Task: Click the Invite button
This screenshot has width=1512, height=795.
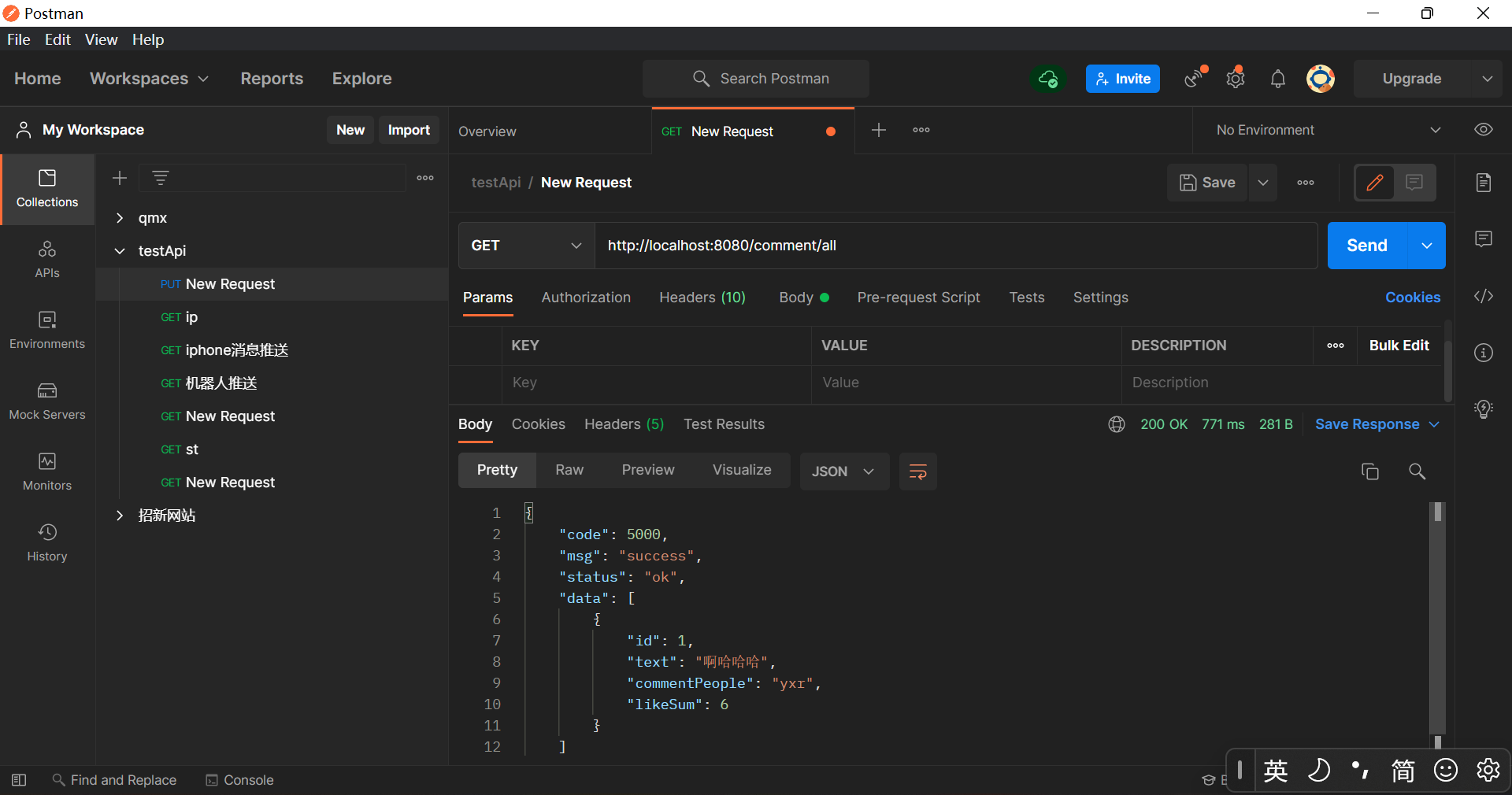Action: click(1123, 79)
